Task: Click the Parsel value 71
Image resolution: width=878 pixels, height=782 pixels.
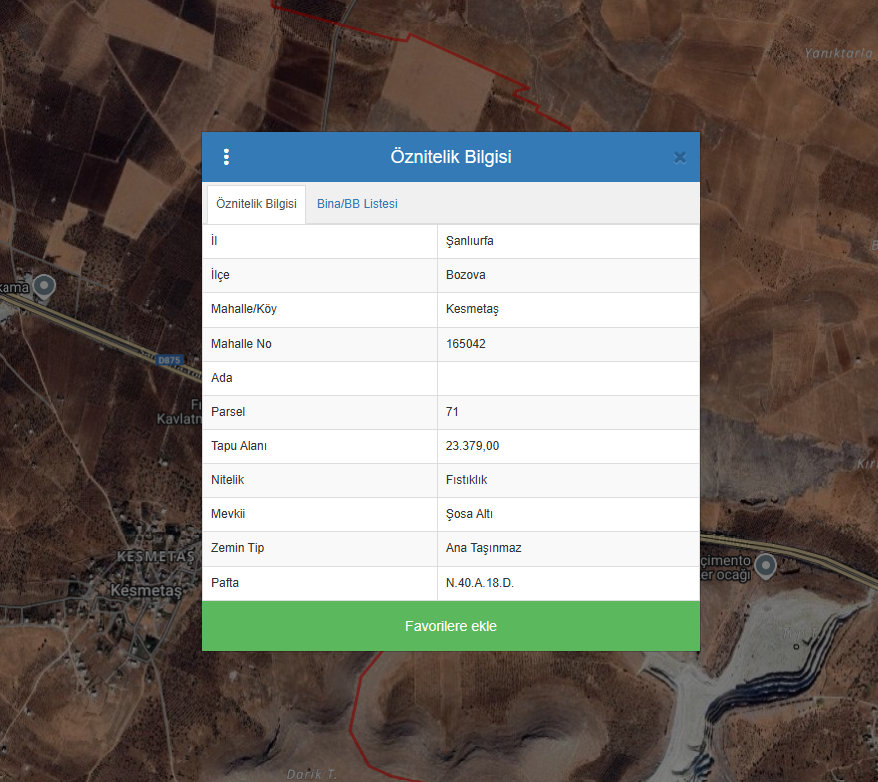Action: coord(453,412)
